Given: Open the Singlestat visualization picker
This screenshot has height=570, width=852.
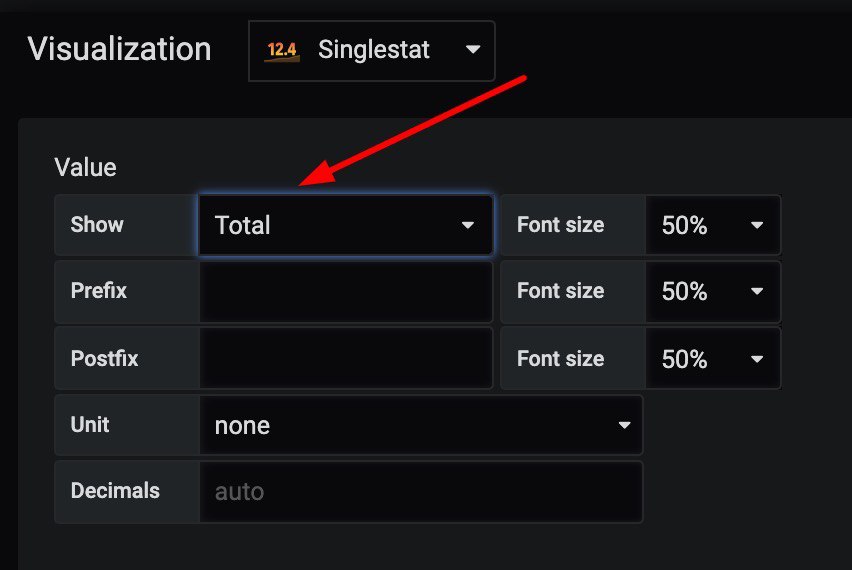Looking at the screenshot, I should coord(372,51).
